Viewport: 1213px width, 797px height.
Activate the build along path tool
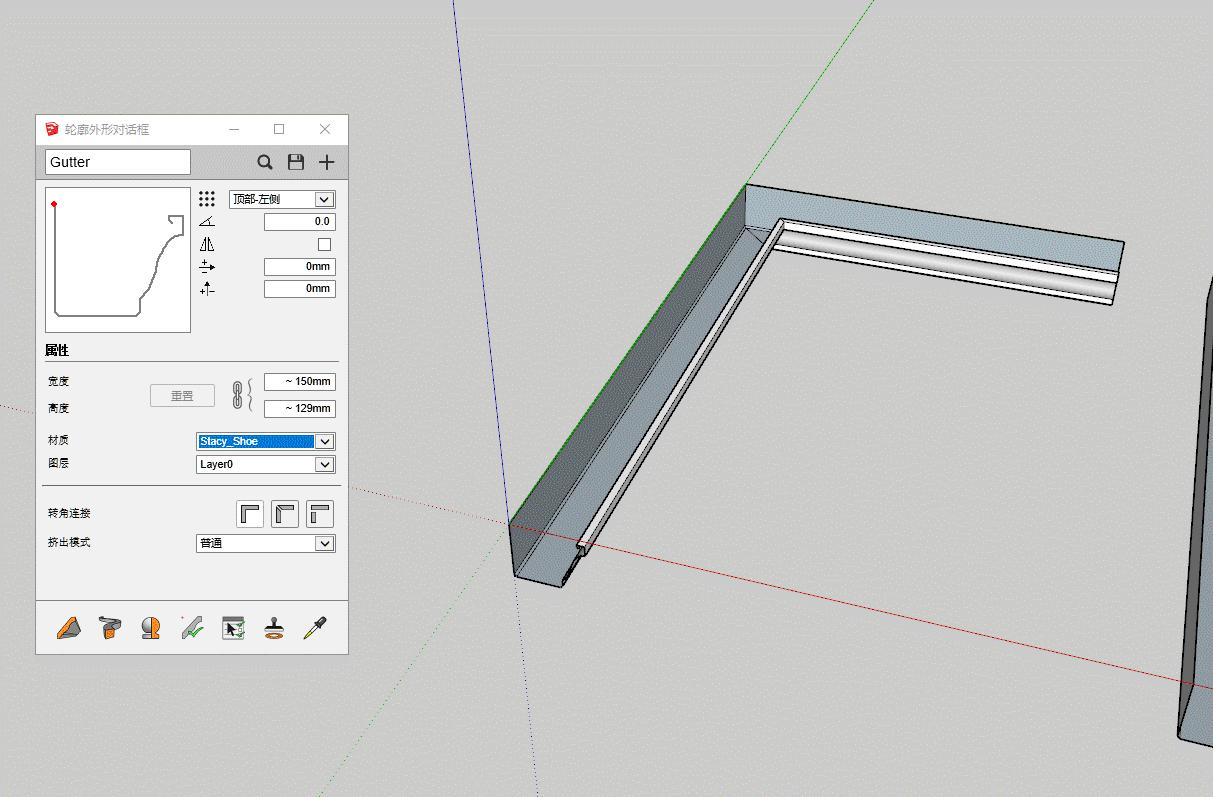tap(110, 628)
